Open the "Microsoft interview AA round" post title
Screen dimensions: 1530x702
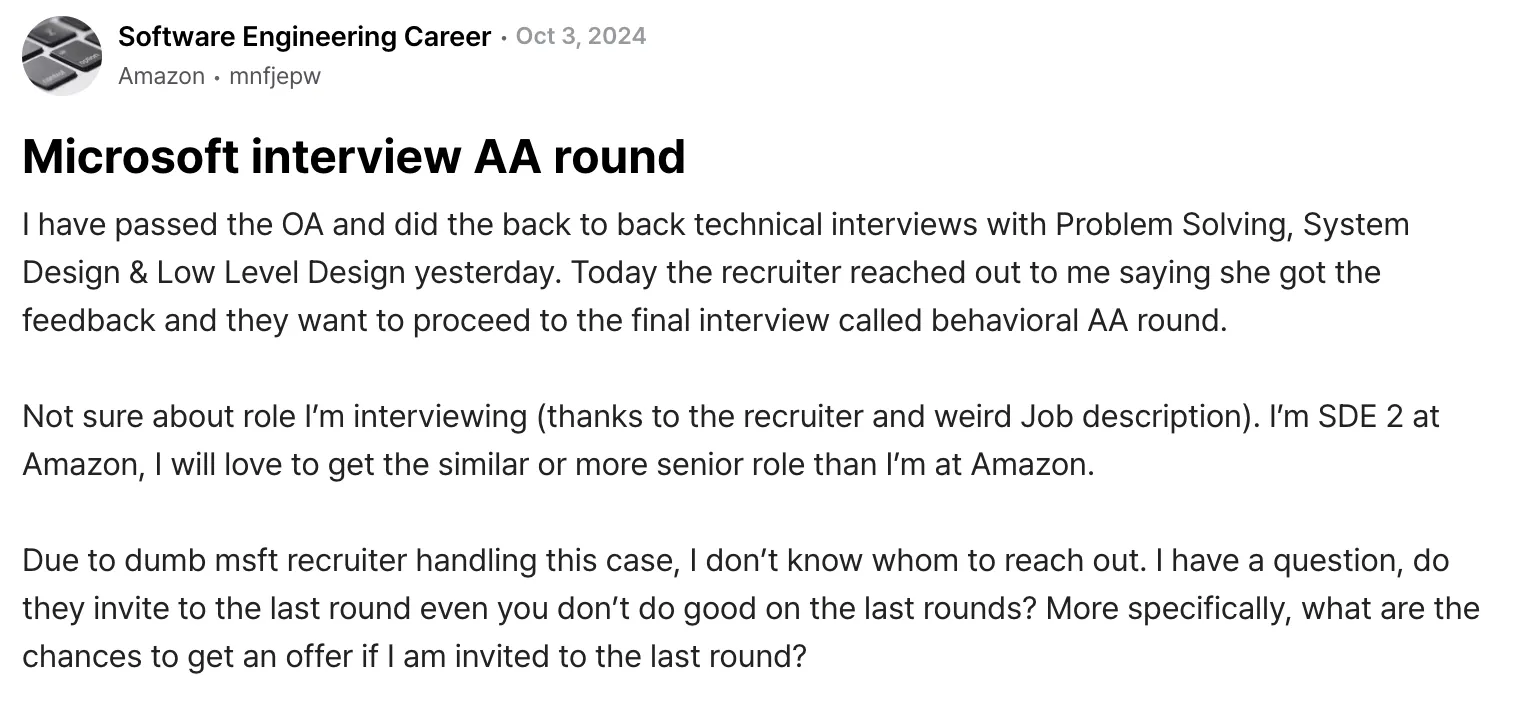click(x=353, y=157)
